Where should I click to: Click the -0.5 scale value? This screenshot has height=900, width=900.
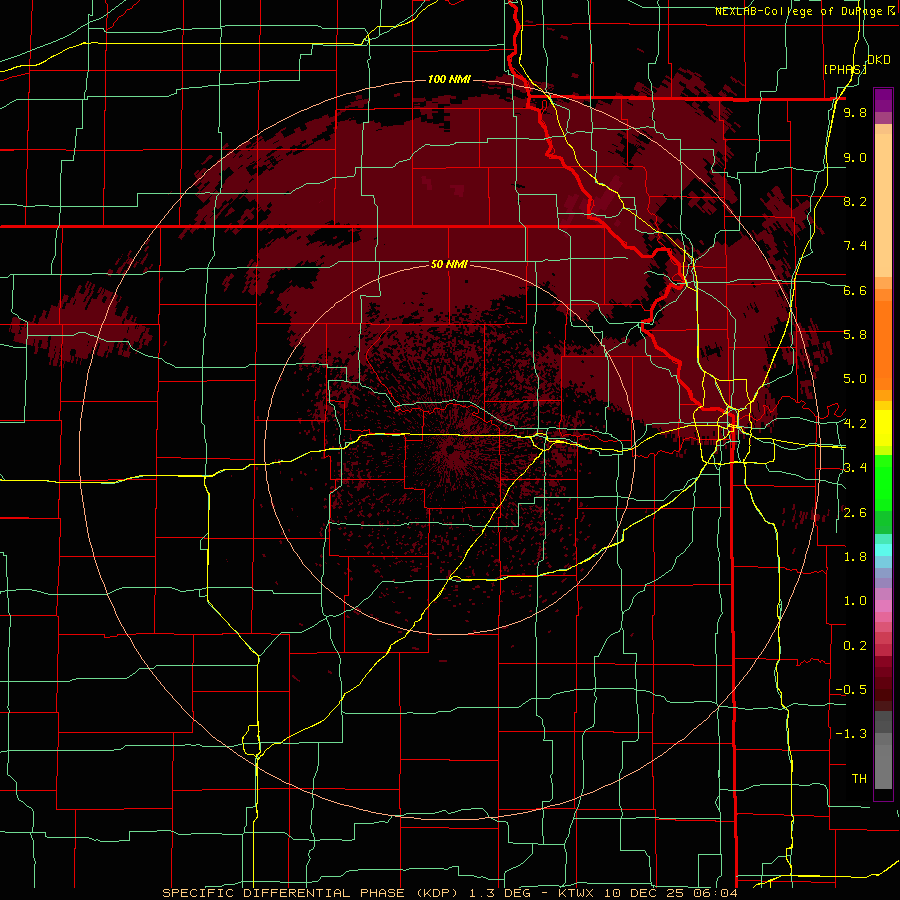(x=851, y=690)
